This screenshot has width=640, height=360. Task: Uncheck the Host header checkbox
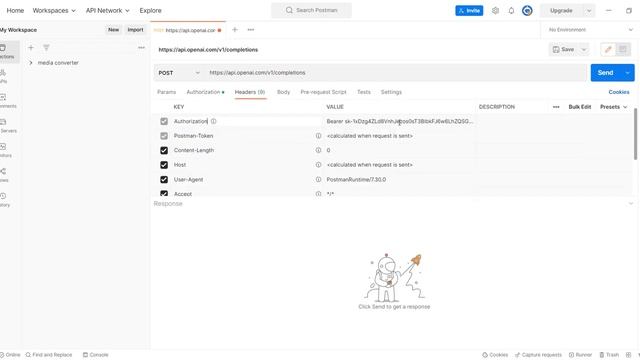click(164, 165)
